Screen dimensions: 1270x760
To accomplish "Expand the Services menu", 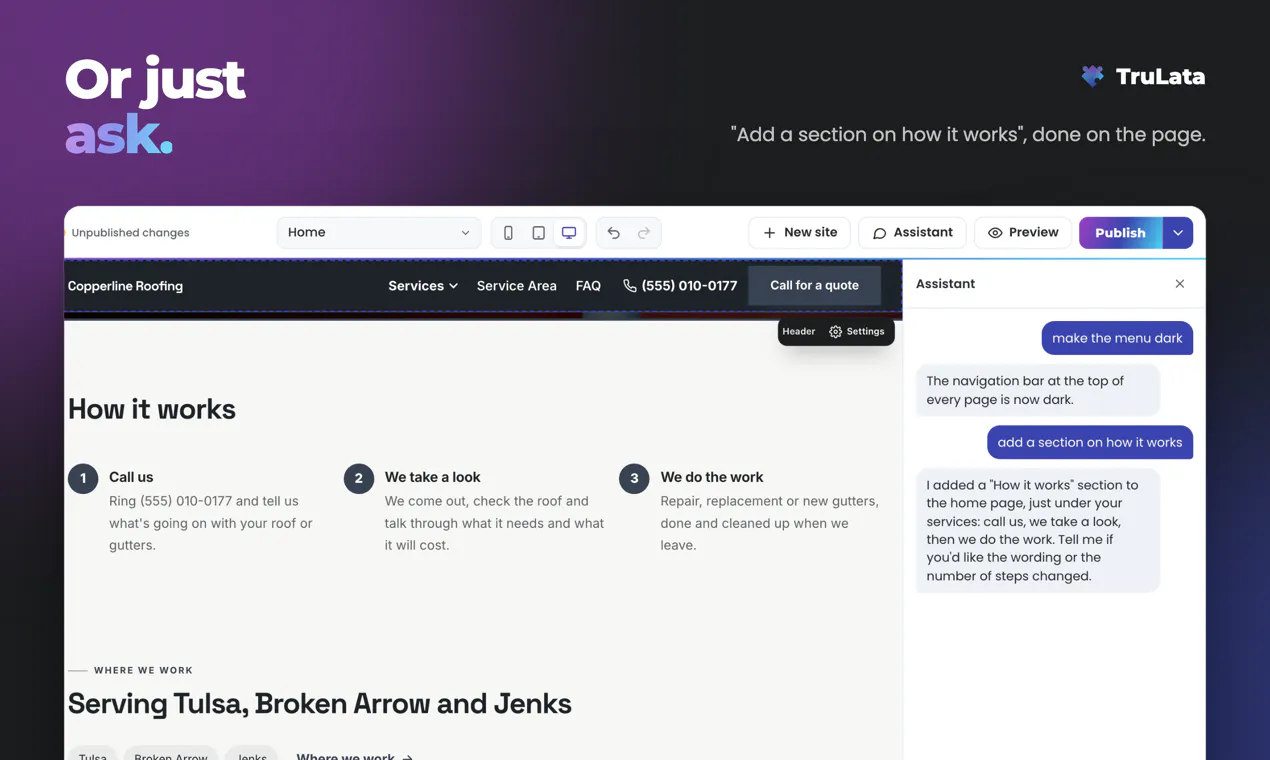I will coord(423,286).
